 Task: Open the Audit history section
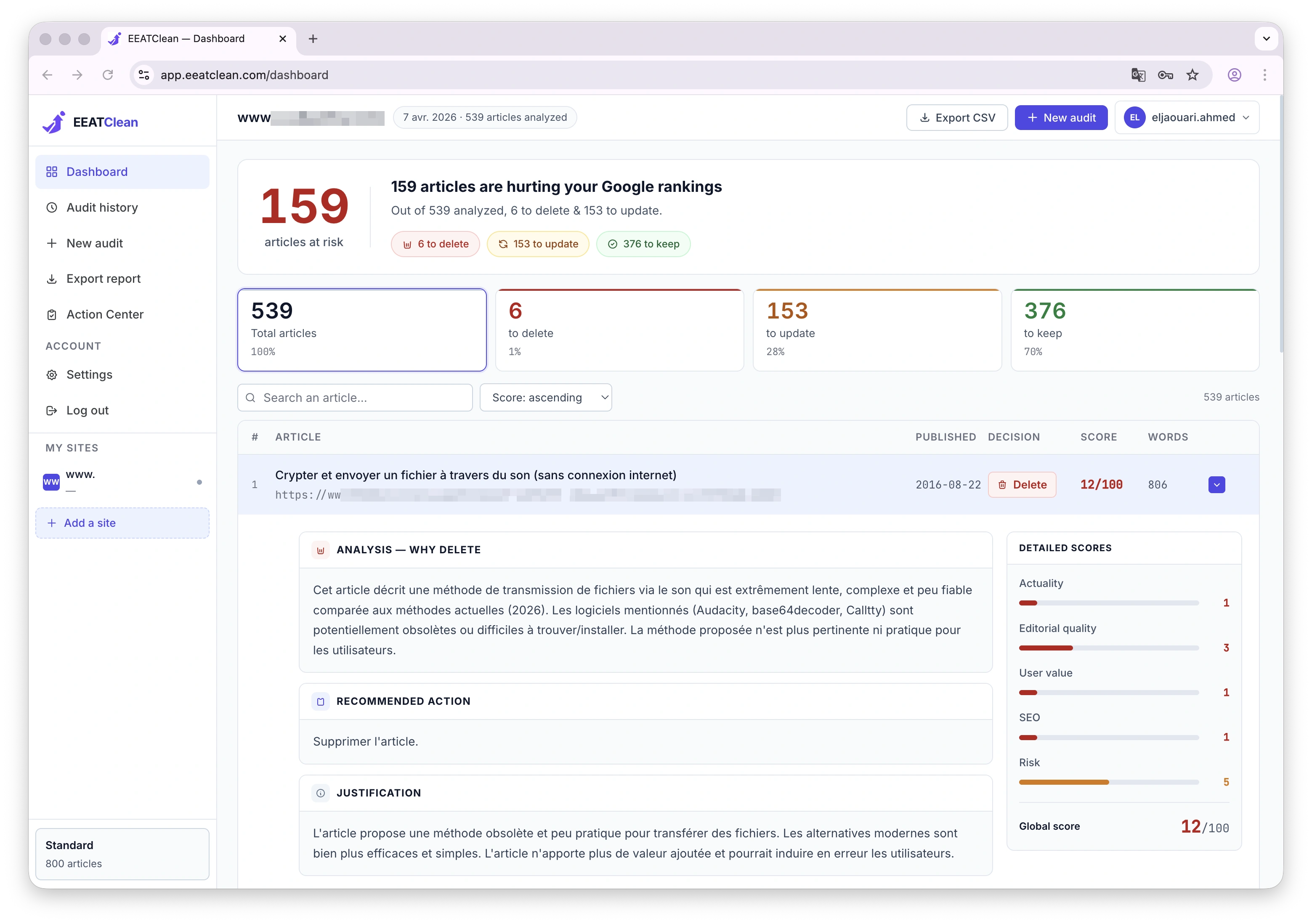[102, 207]
